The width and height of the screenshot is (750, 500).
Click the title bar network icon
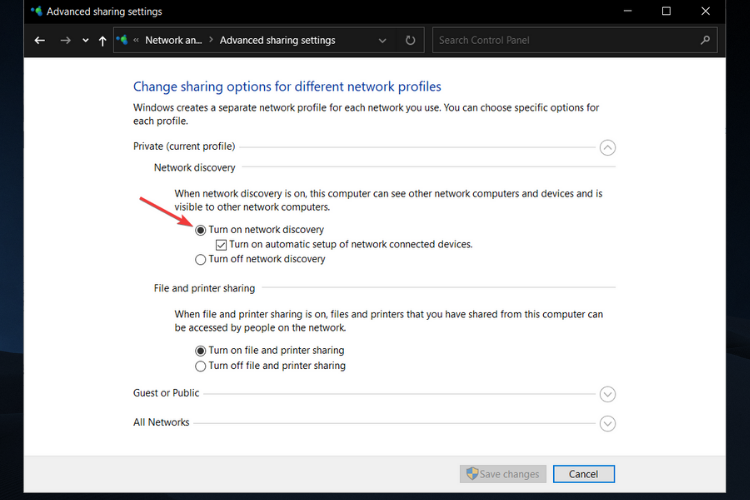pos(36,11)
